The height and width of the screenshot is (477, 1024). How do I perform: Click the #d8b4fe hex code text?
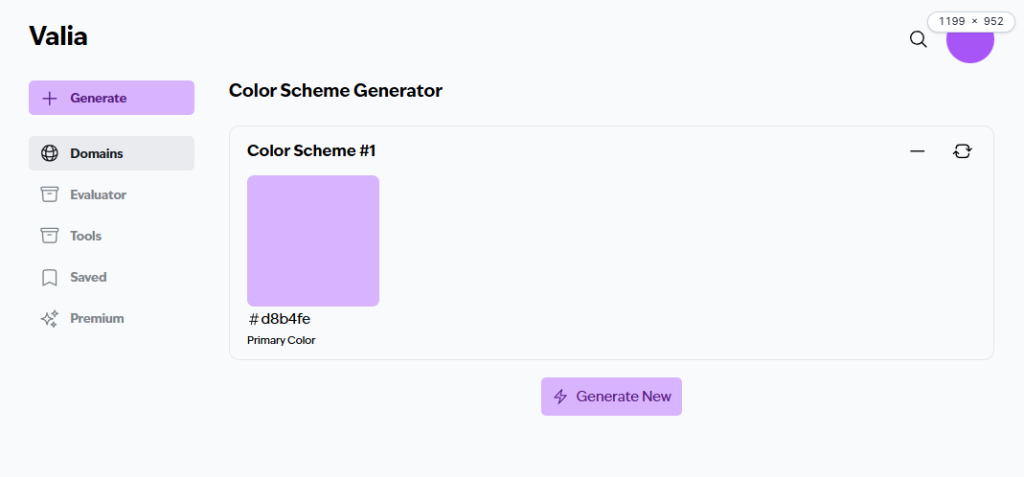click(279, 319)
